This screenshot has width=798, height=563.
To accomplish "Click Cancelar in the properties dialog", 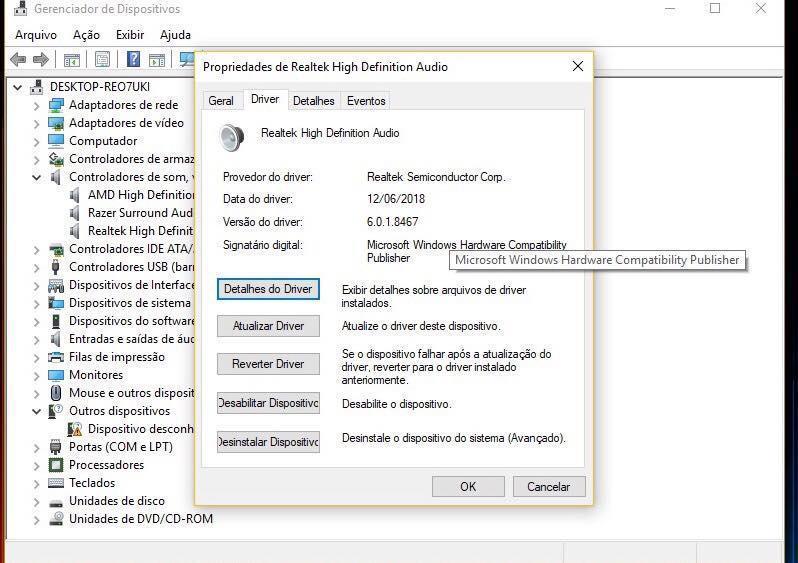I will pyautogui.click(x=549, y=487).
